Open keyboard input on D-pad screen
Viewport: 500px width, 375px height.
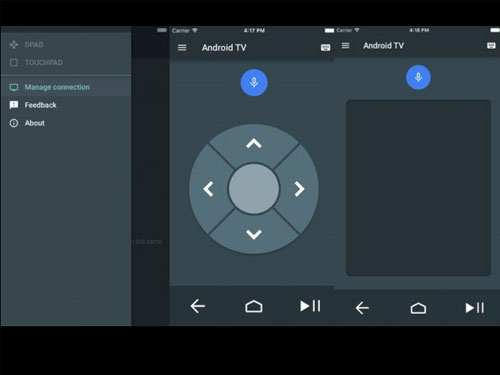[326, 48]
